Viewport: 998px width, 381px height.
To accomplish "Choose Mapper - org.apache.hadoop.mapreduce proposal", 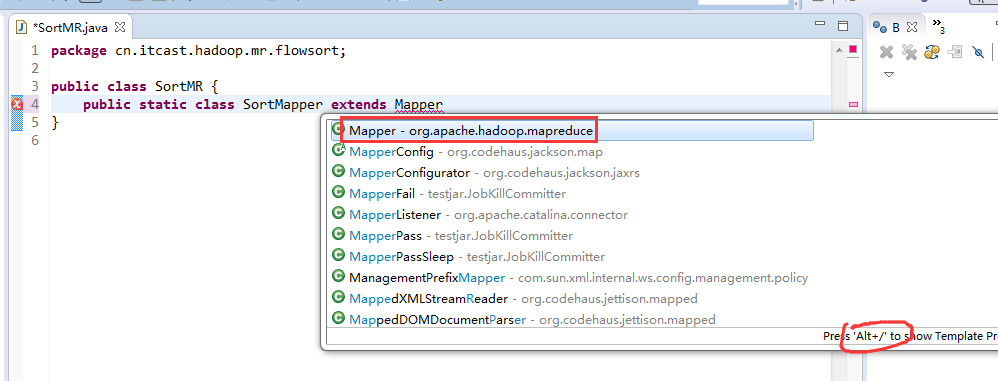I will click(572, 131).
